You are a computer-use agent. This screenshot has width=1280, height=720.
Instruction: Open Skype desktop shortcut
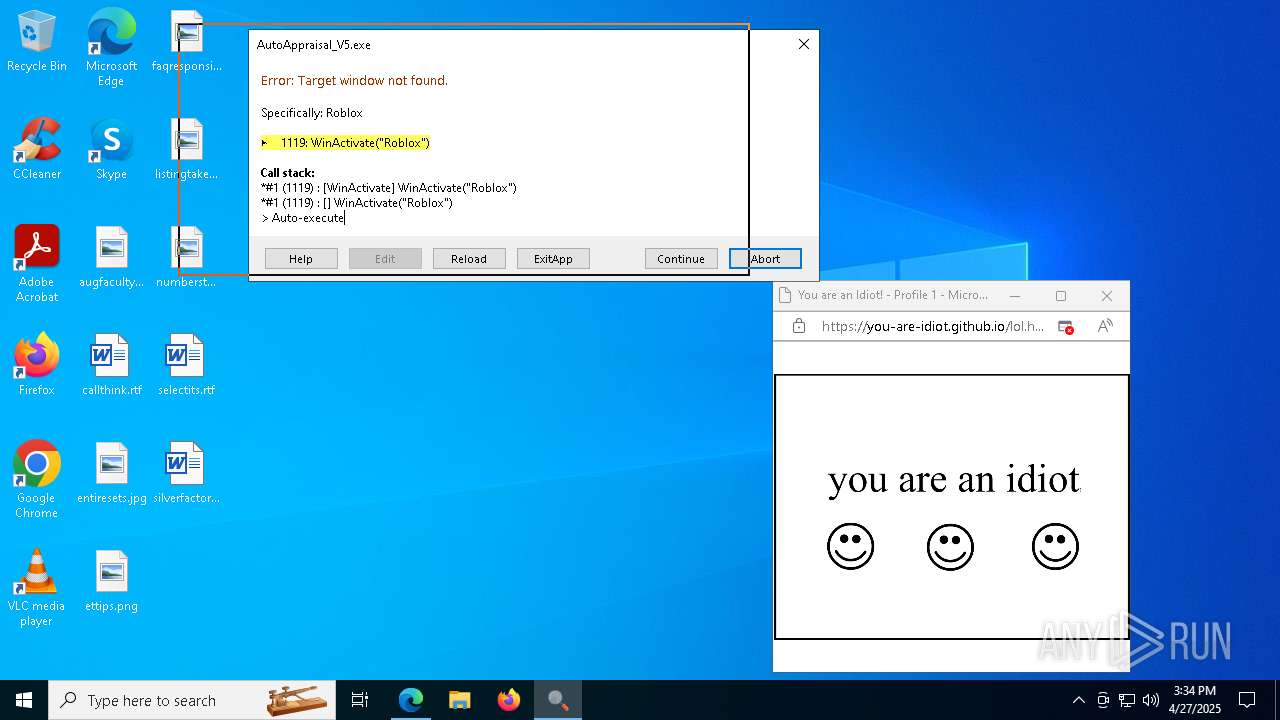(111, 150)
